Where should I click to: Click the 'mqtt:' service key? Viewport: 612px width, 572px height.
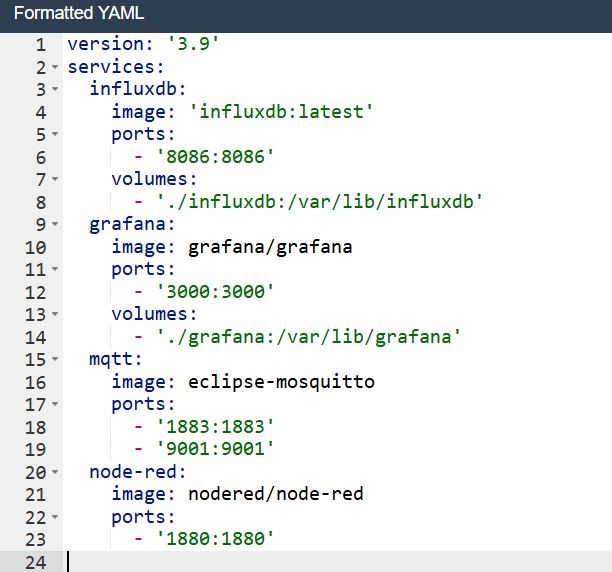pyautogui.click(x=116, y=360)
